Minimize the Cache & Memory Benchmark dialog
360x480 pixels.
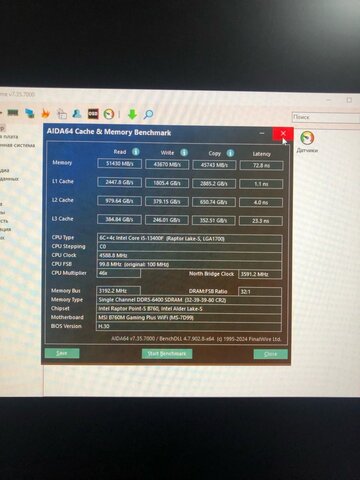pos(262,133)
